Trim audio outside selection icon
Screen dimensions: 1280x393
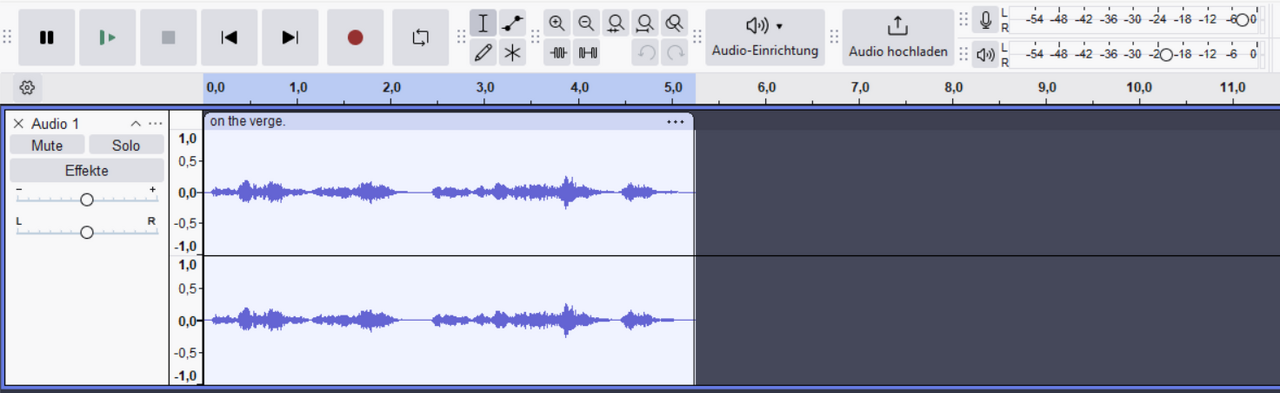coord(557,53)
